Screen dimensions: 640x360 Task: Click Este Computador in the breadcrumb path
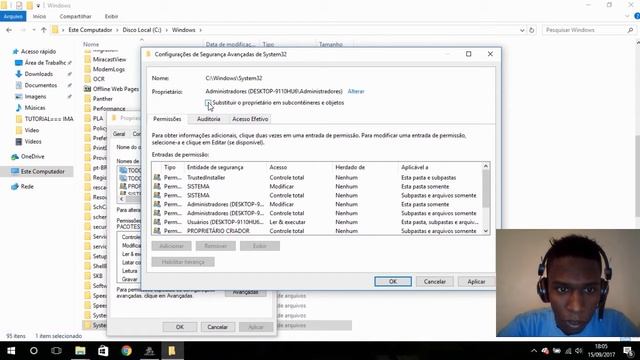click(90, 30)
